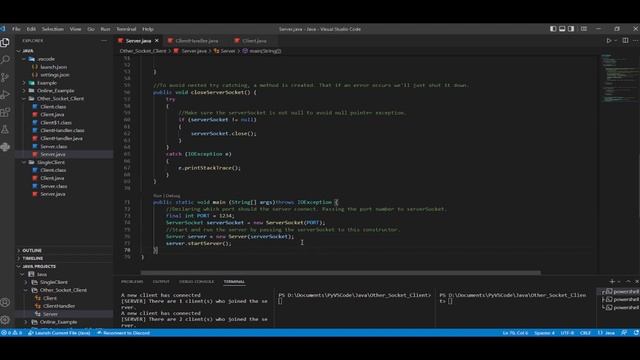This screenshot has width=640, height=360.
Task: Create a new terminal with plus icon
Action: 612,282
